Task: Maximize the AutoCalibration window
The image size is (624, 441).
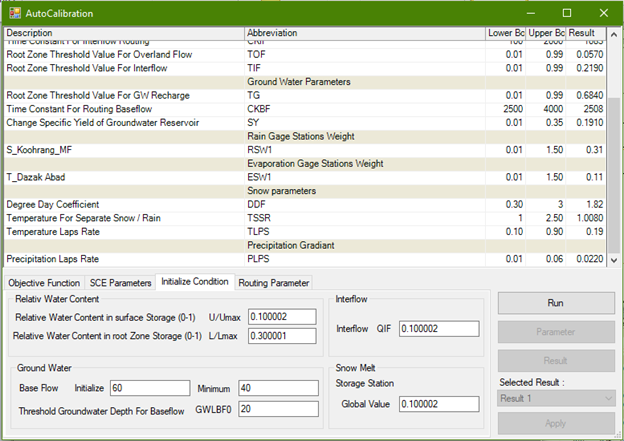Action: click(566, 13)
